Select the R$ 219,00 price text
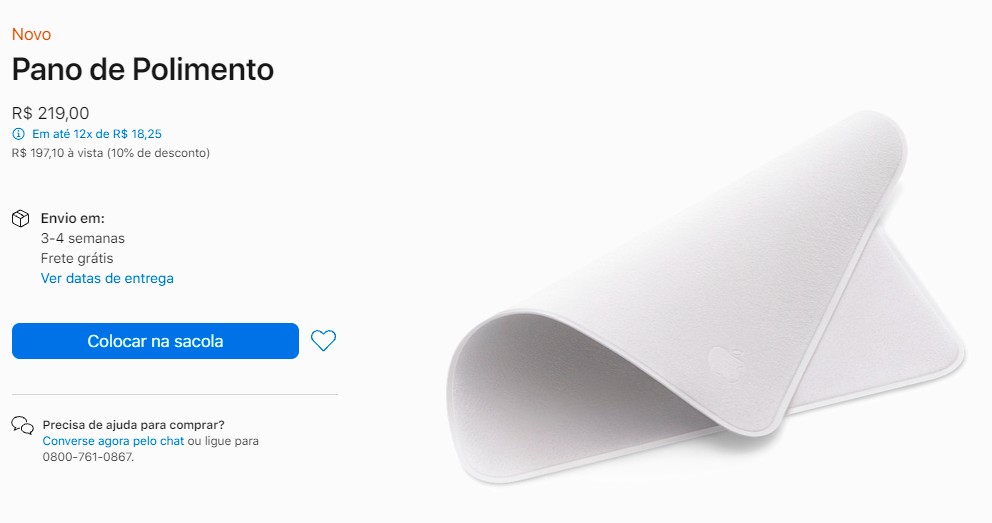 (51, 113)
